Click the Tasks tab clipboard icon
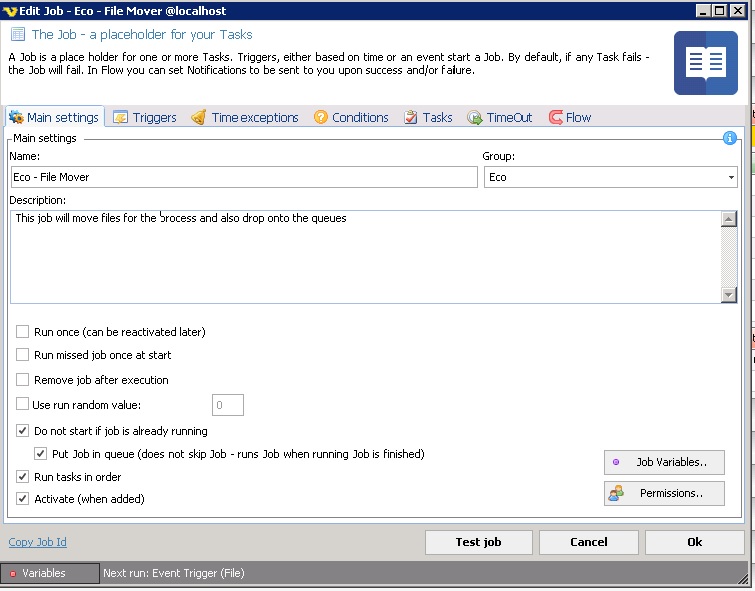This screenshot has width=755, height=591. click(x=411, y=118)
